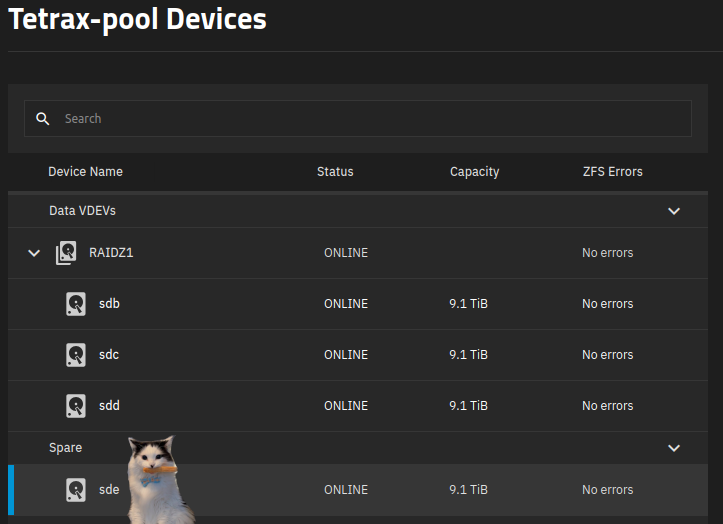This screenshot has height=524, width=723.
Task: Click the sdc disk icon
Action: pyautogui.click(x=76, y=355)
